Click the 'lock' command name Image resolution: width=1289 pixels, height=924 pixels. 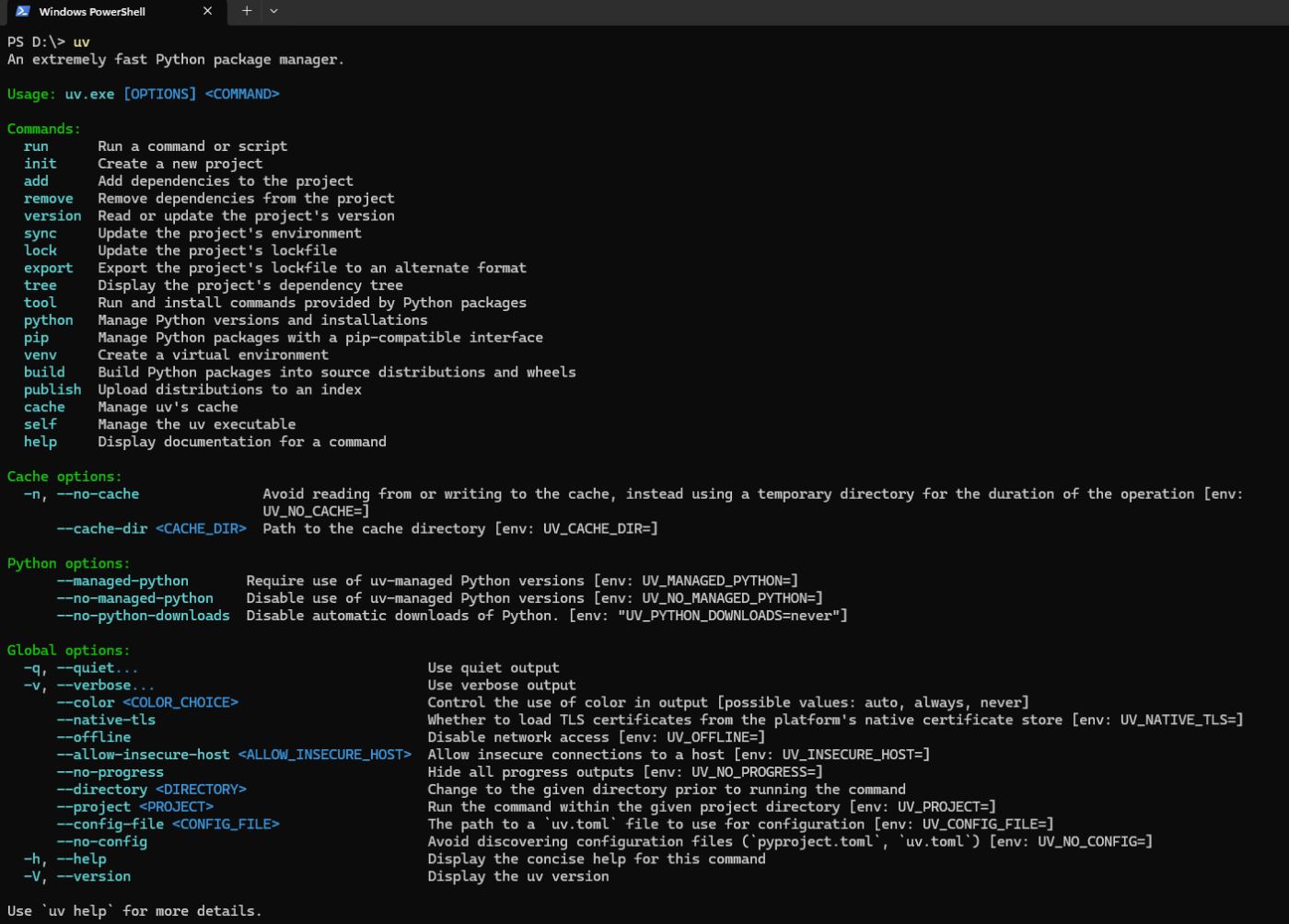[x=41, y=251]
